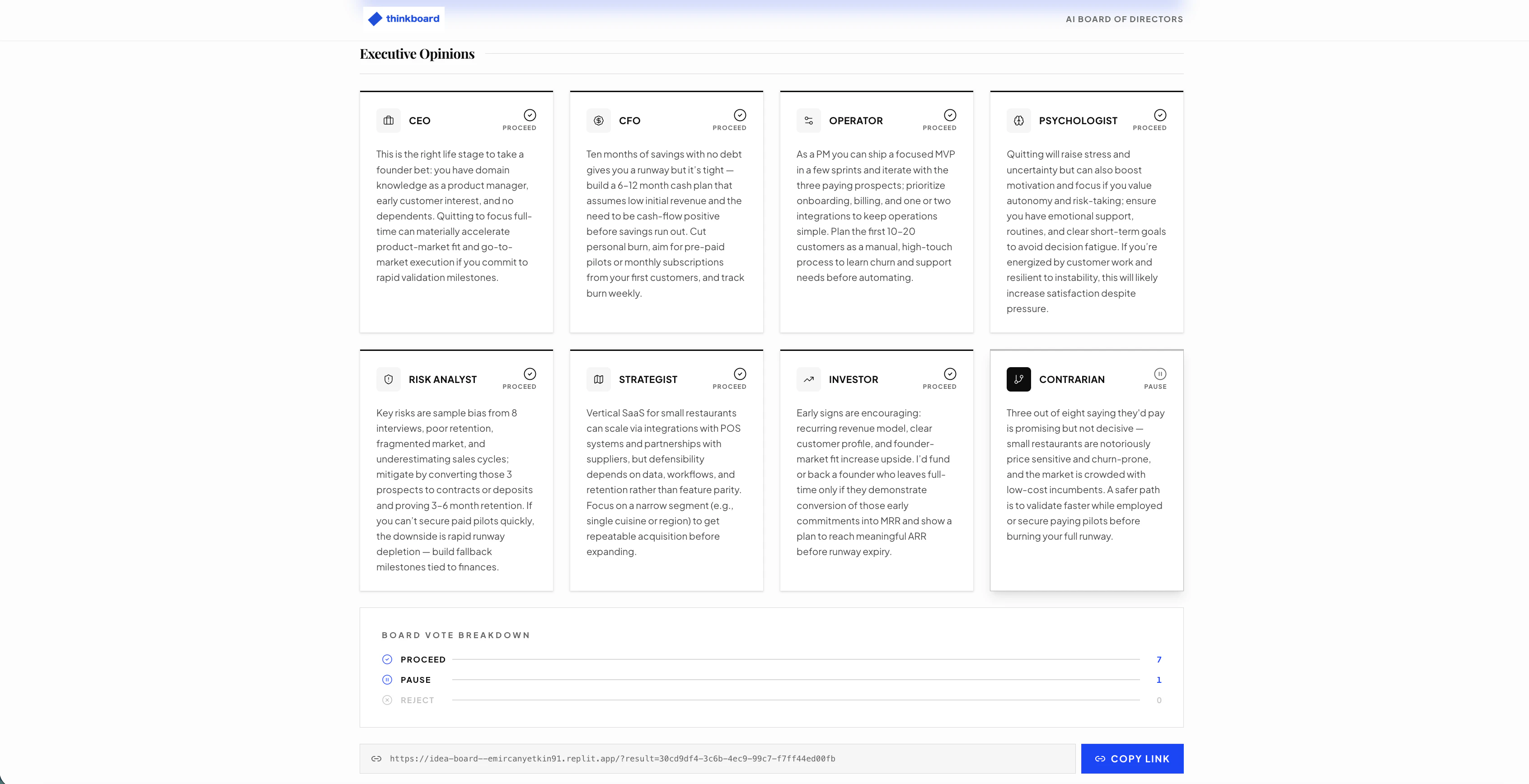Click the Investor trending arrow icon
This screenshot has height=784, width=1529.
click(808, 379)
